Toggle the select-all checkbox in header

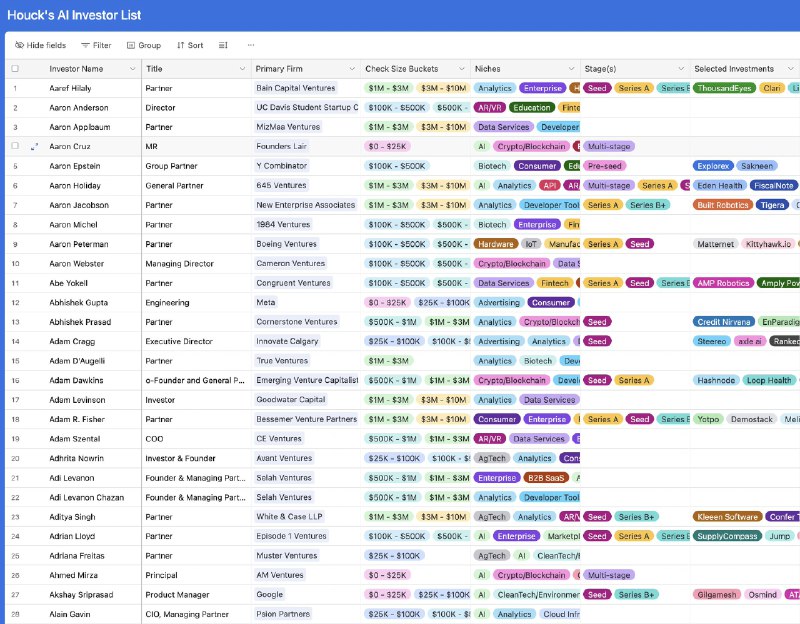[x=15, y=68]
